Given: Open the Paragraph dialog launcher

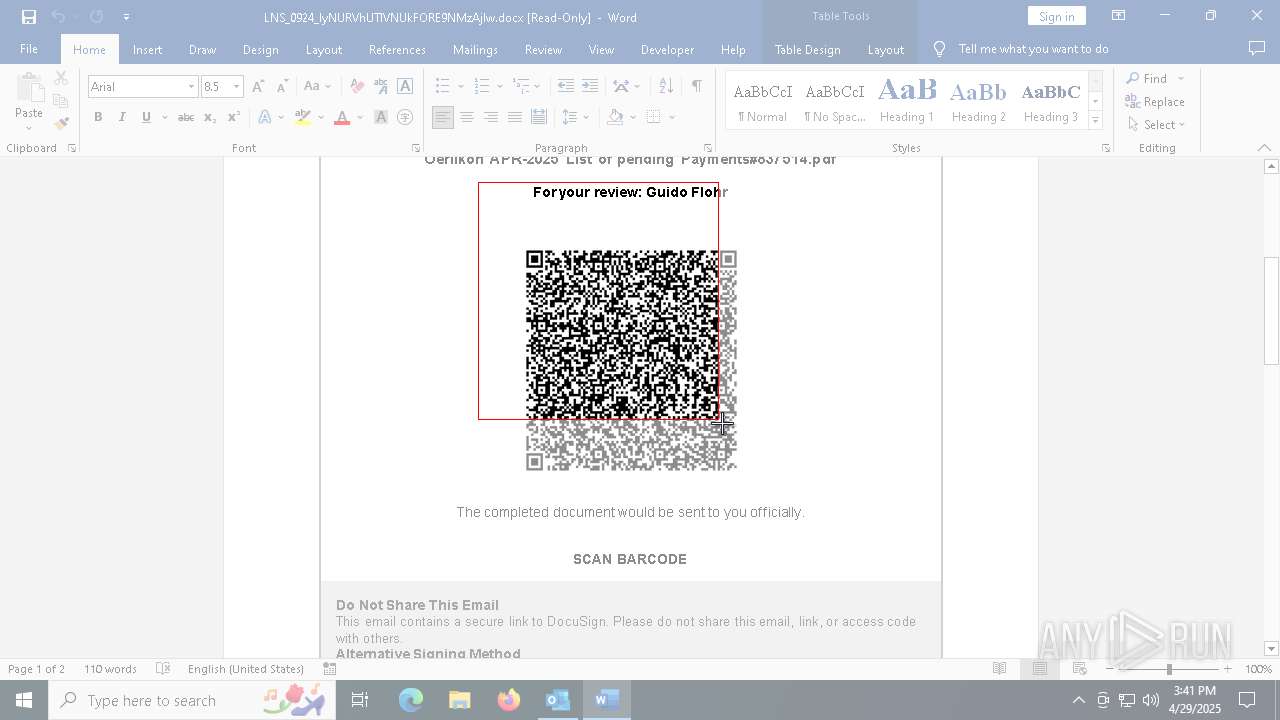Looking at the screenshot, I should pos(708,148).
